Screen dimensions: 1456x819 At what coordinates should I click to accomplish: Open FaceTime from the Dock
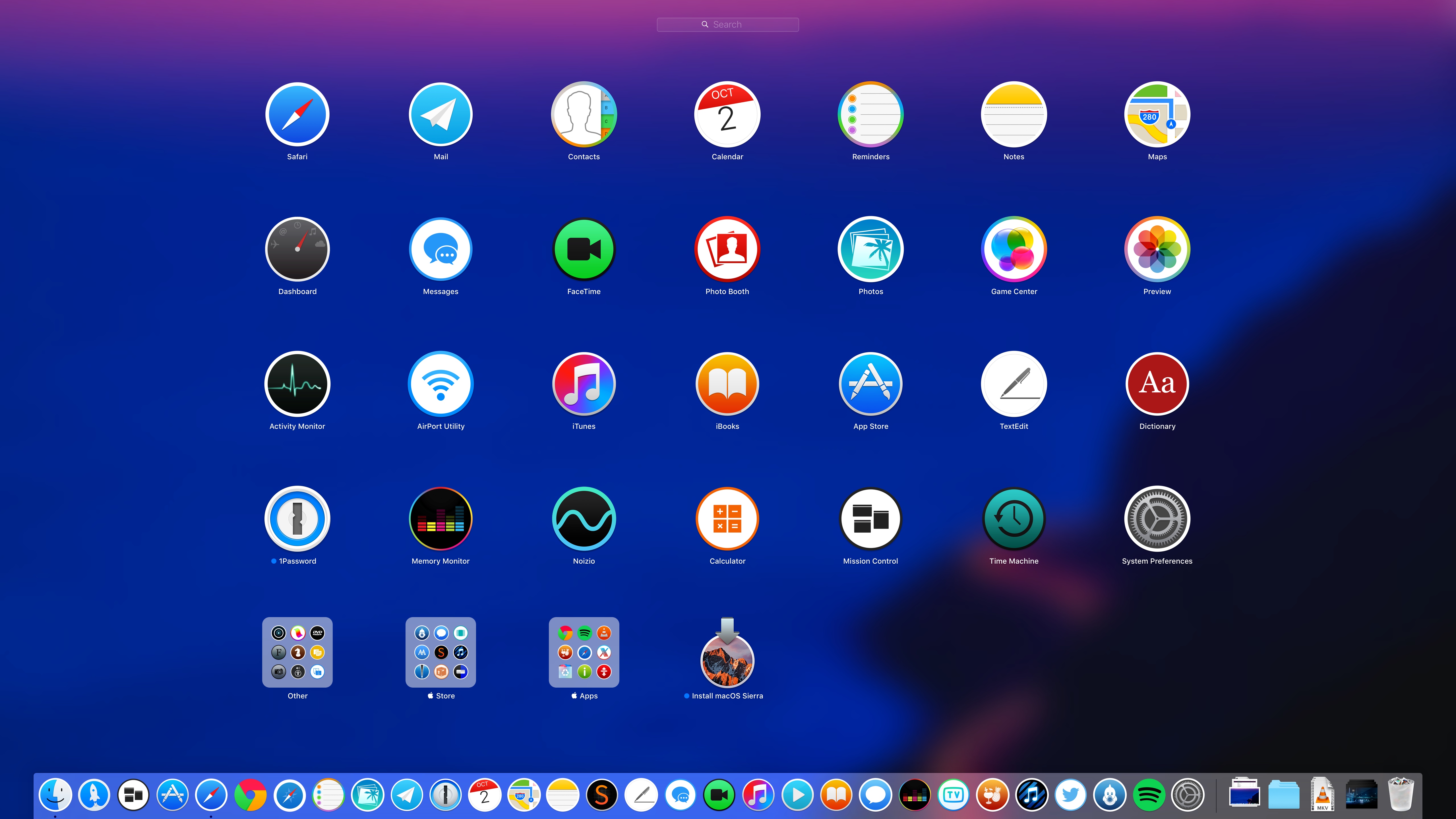[x=719, y=795]
